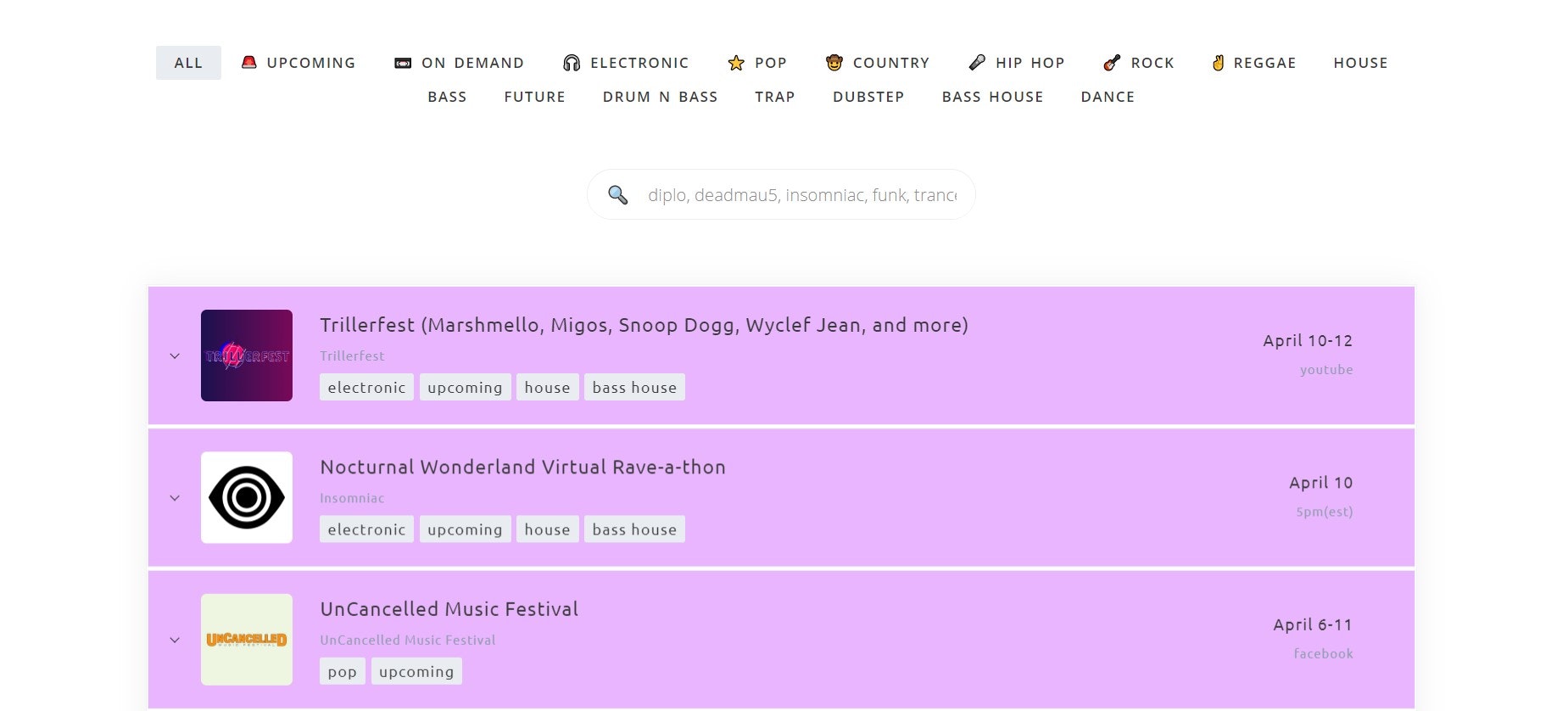Open the UnCancelled logo thumbnail
The height and width of the screenshot is (711, 1568).
[247, 640]
